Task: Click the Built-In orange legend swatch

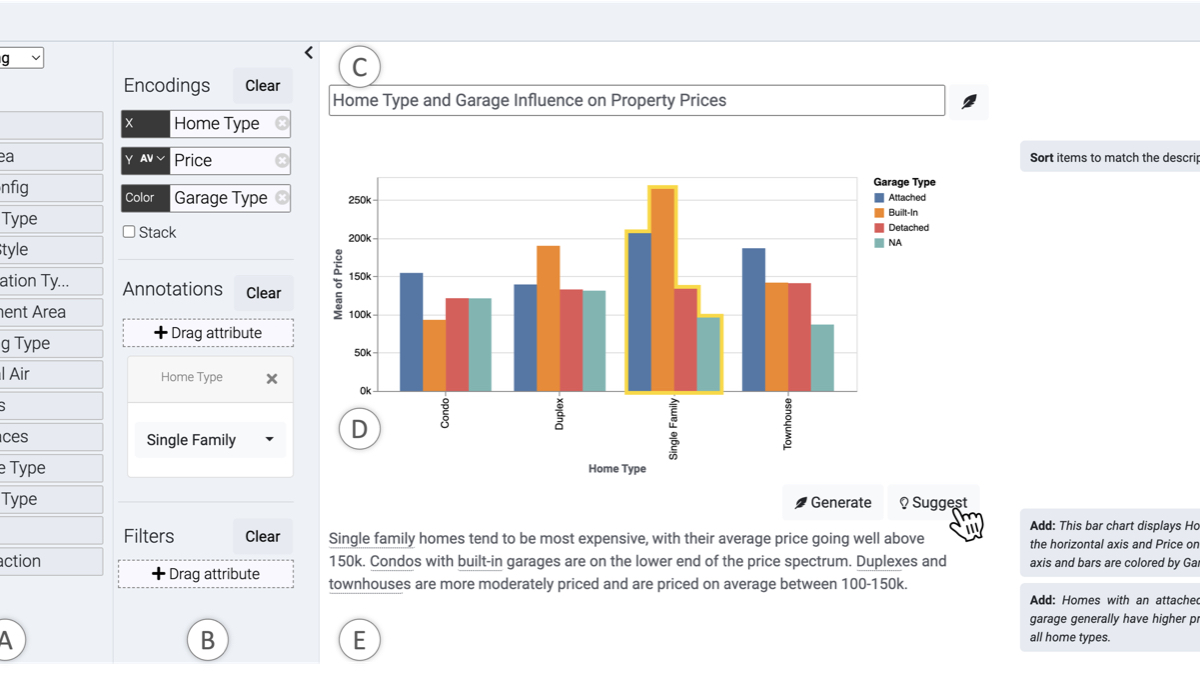Action: click(879, 213)
